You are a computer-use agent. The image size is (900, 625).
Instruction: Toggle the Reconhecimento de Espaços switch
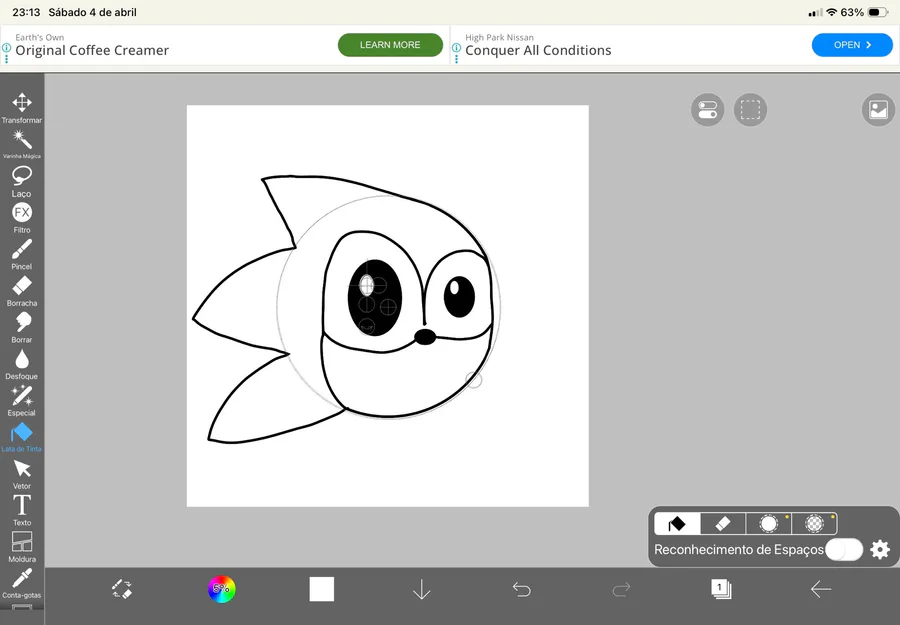point(844,550)
